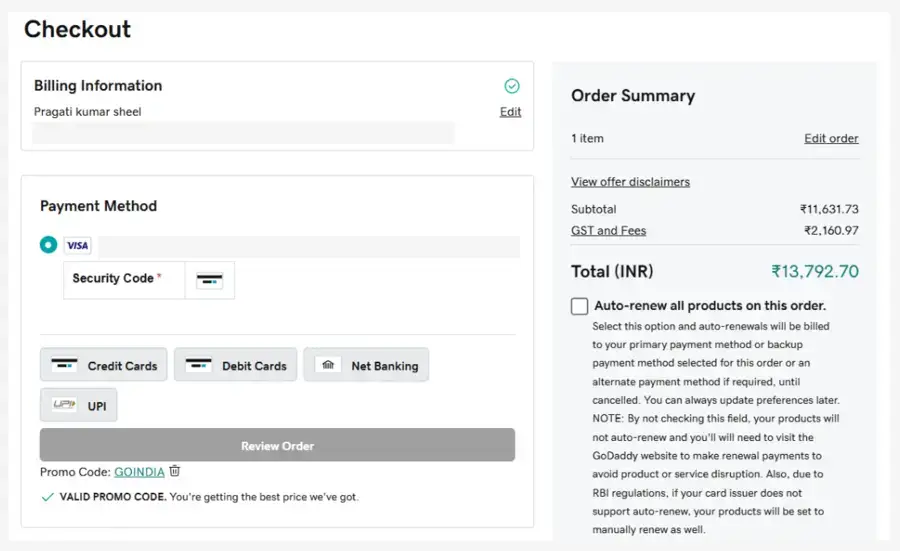Click the green billing verified checkmark icon
The image size is (900, 551).
pos(511,86)
